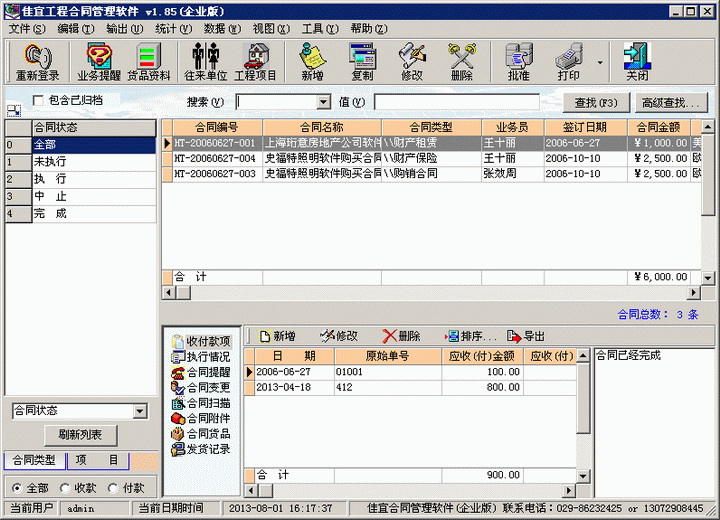Select the 付款 radio button

point(113,488)
